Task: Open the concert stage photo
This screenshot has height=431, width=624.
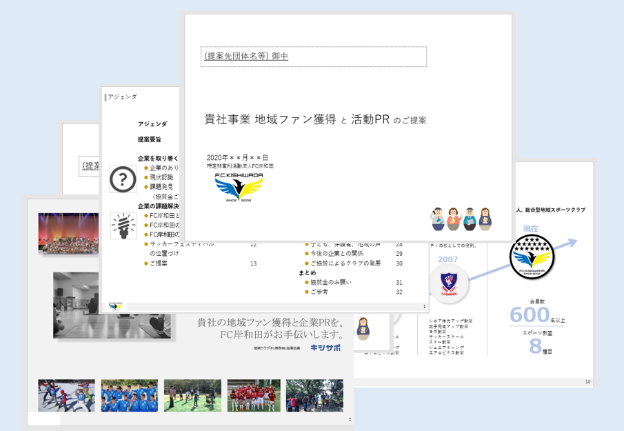Action: point(68,234)
